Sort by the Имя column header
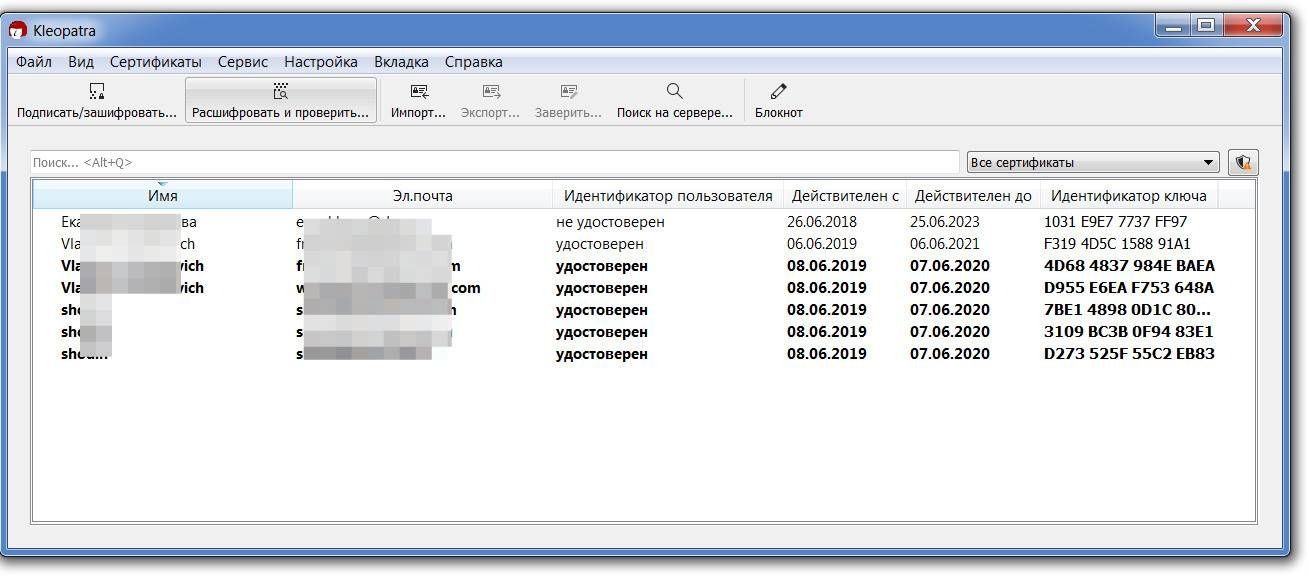 pos(163,195)
